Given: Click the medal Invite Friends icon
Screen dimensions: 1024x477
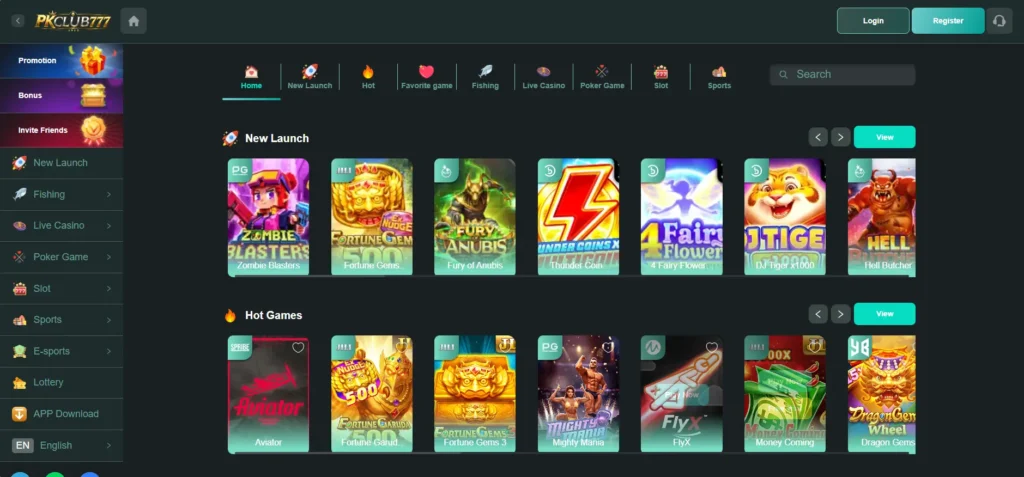Looking at the screenshot, I should (93, 130).
